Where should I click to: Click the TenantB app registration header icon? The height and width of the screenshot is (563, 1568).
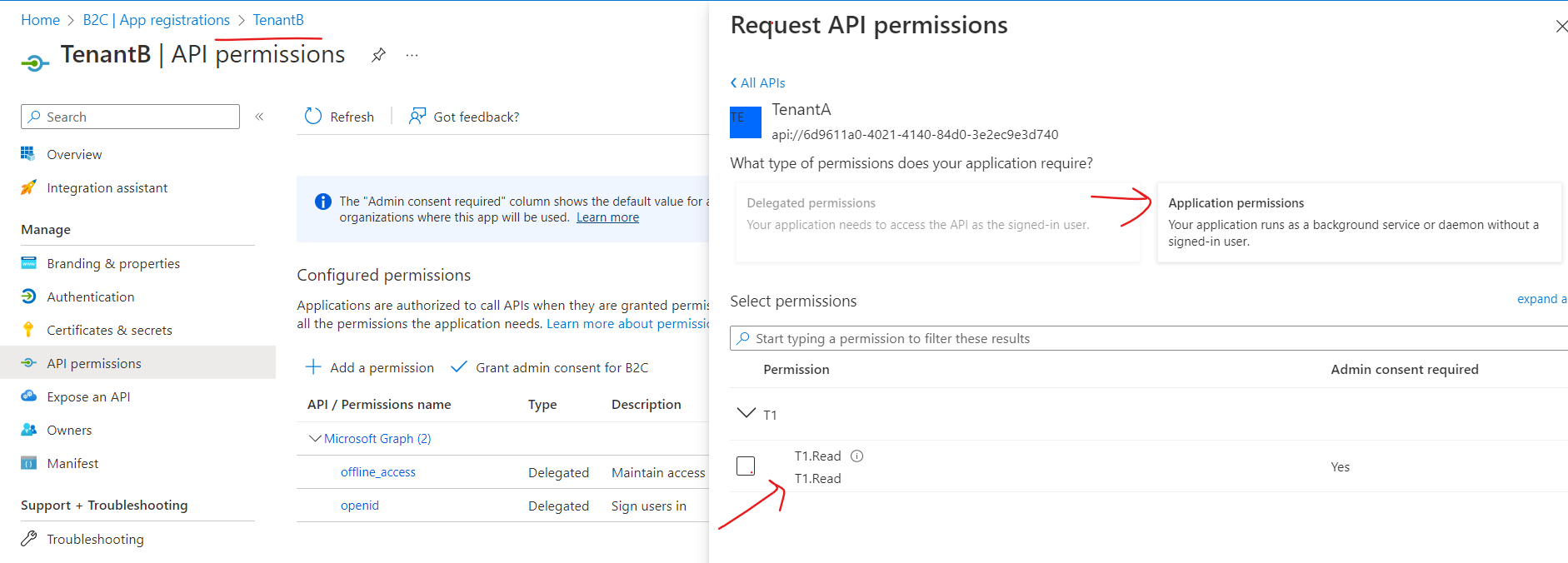point(34,62)
